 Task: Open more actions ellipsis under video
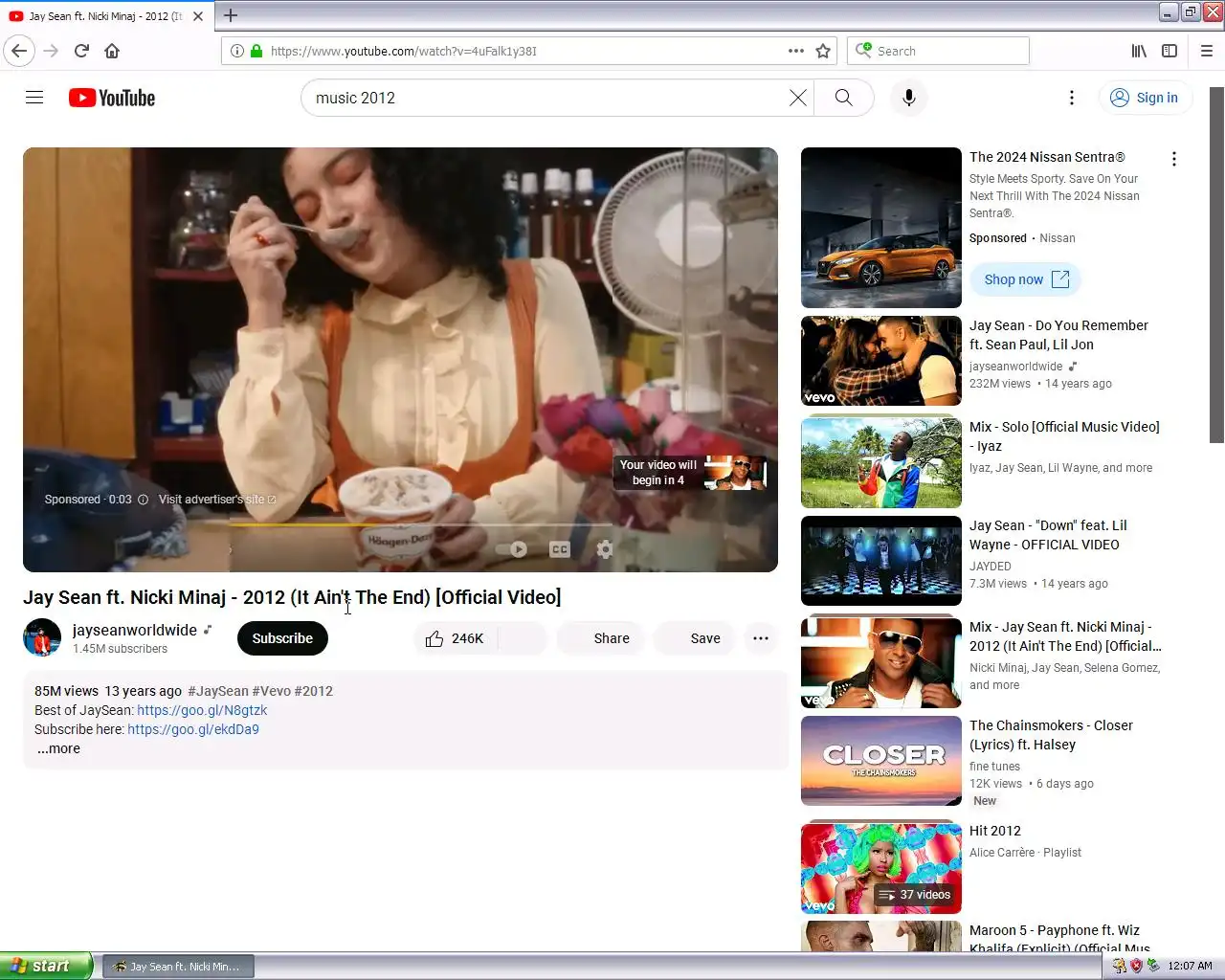761,638
